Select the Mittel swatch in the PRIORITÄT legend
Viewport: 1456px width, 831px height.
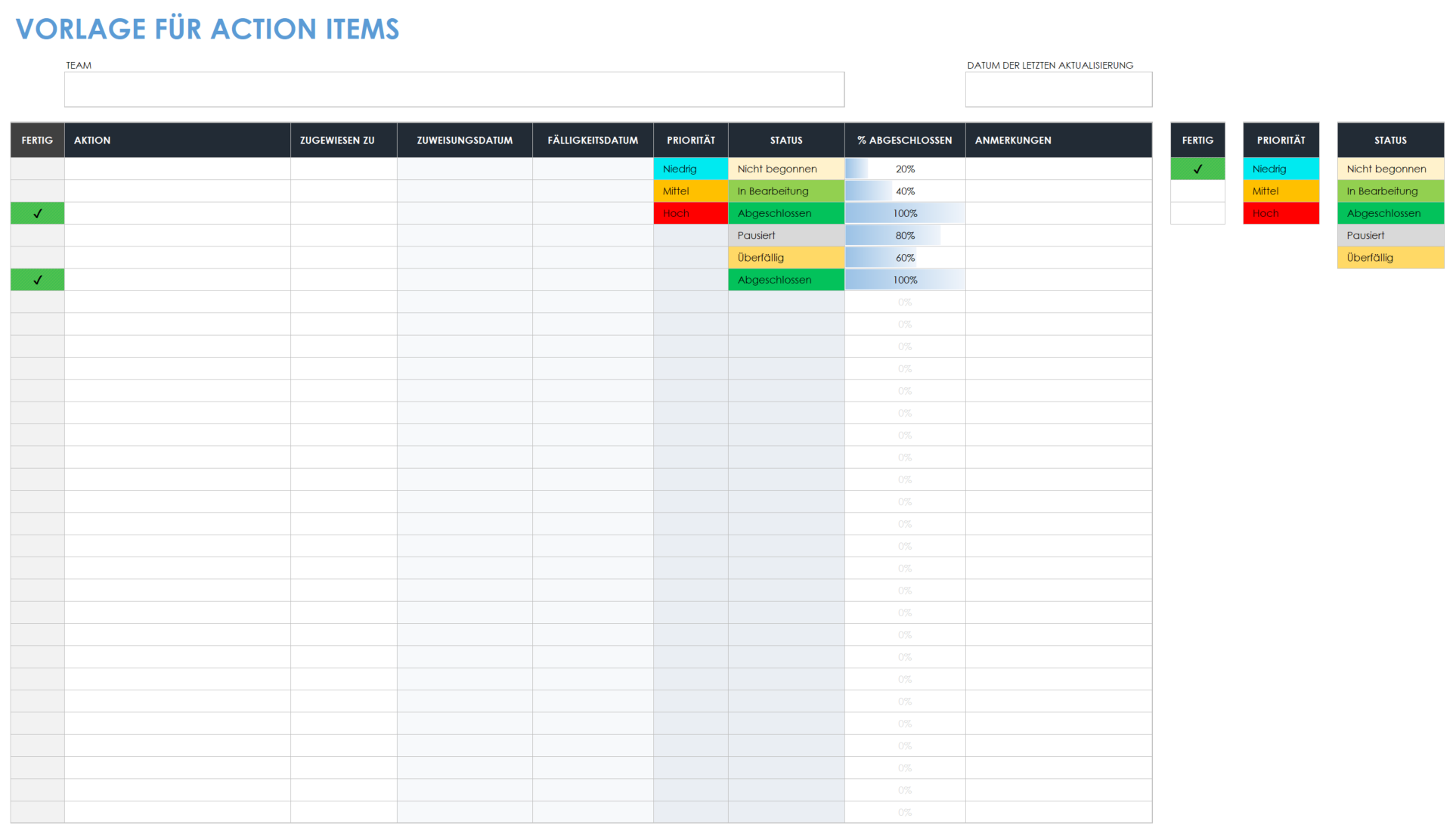pyautogui.click(x=1281, y=191)
